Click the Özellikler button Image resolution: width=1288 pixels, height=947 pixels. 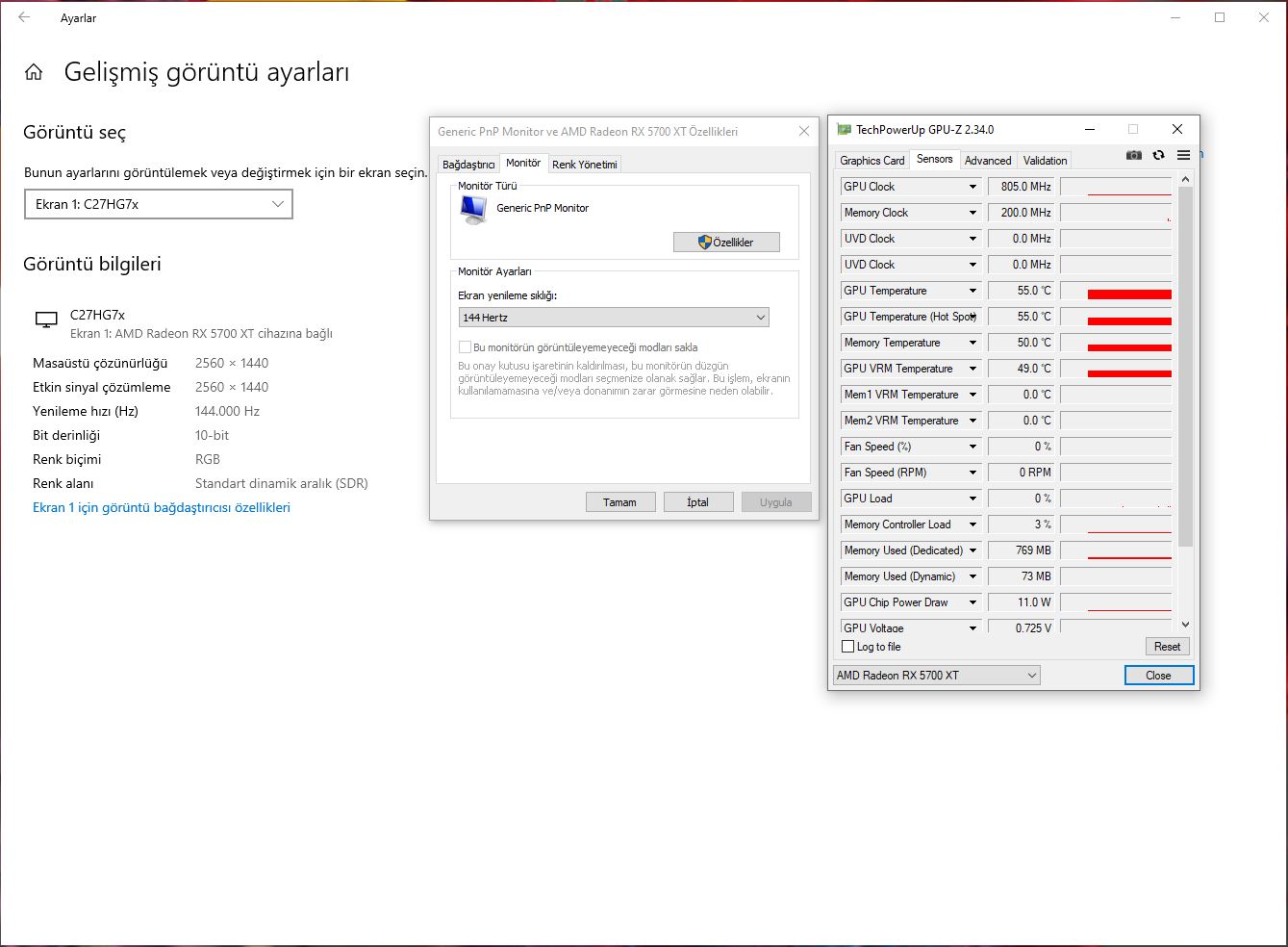(x=726, y=243)
